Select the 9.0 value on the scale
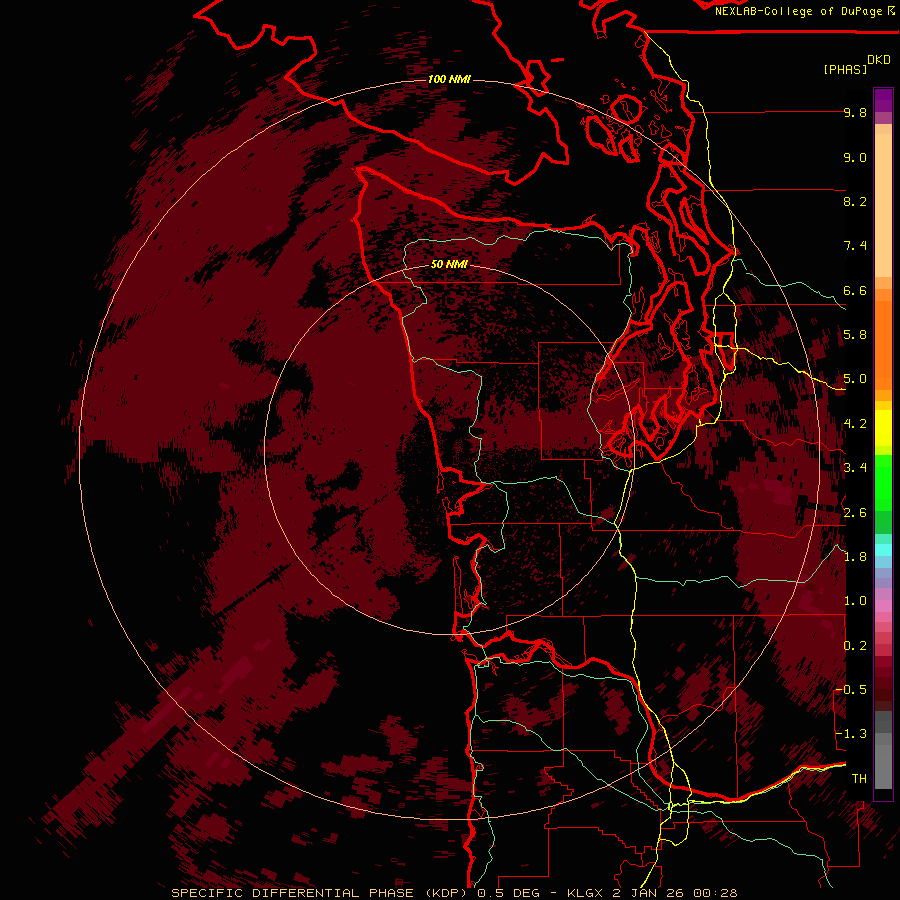The image size is (900, 900). click(855, 158)
